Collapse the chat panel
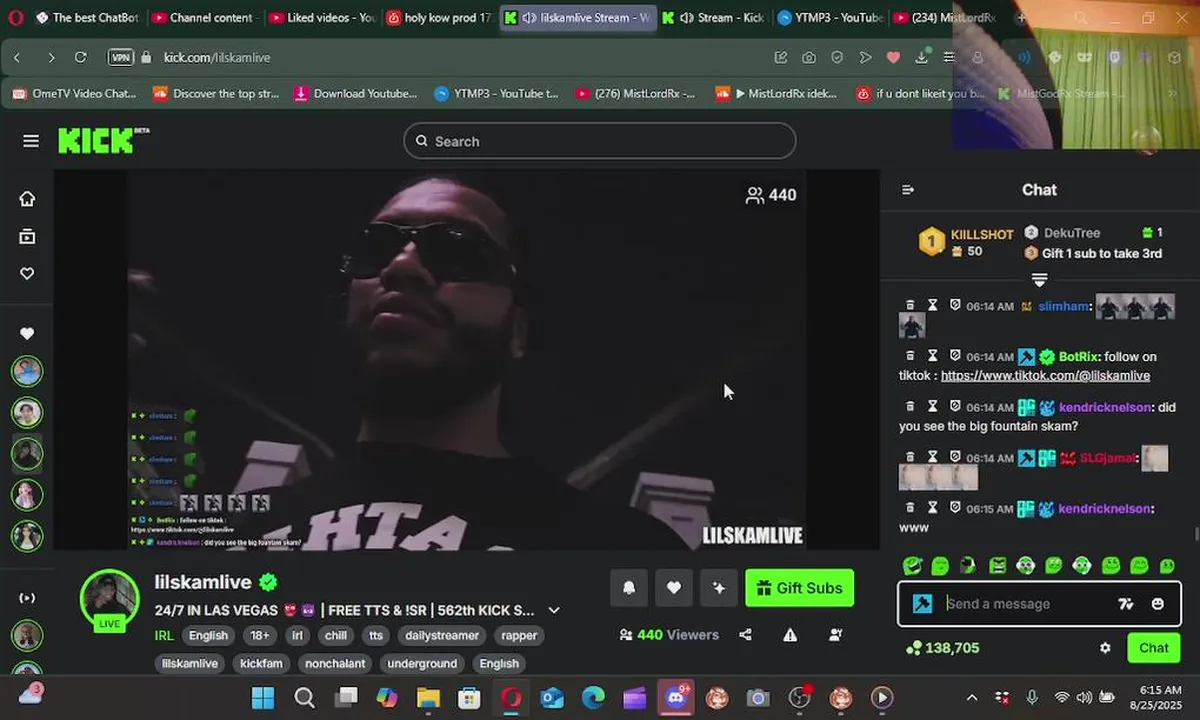 pyautogui.click(x=908, y=190)
